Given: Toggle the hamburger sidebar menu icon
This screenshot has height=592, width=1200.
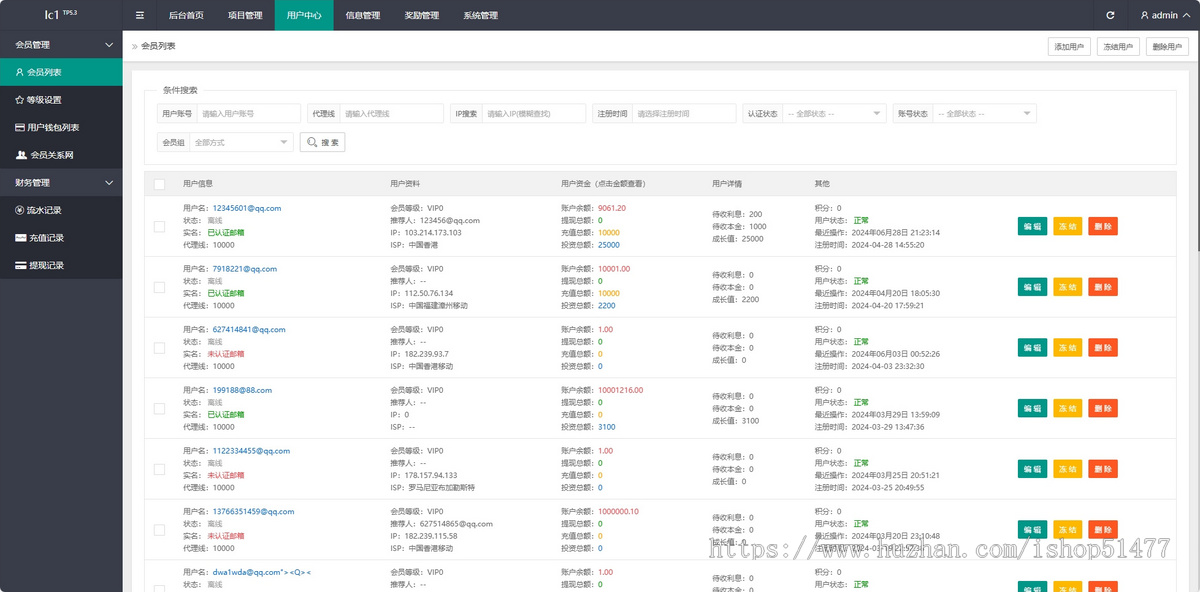Looking at the screenshot, I should [139, 15].
